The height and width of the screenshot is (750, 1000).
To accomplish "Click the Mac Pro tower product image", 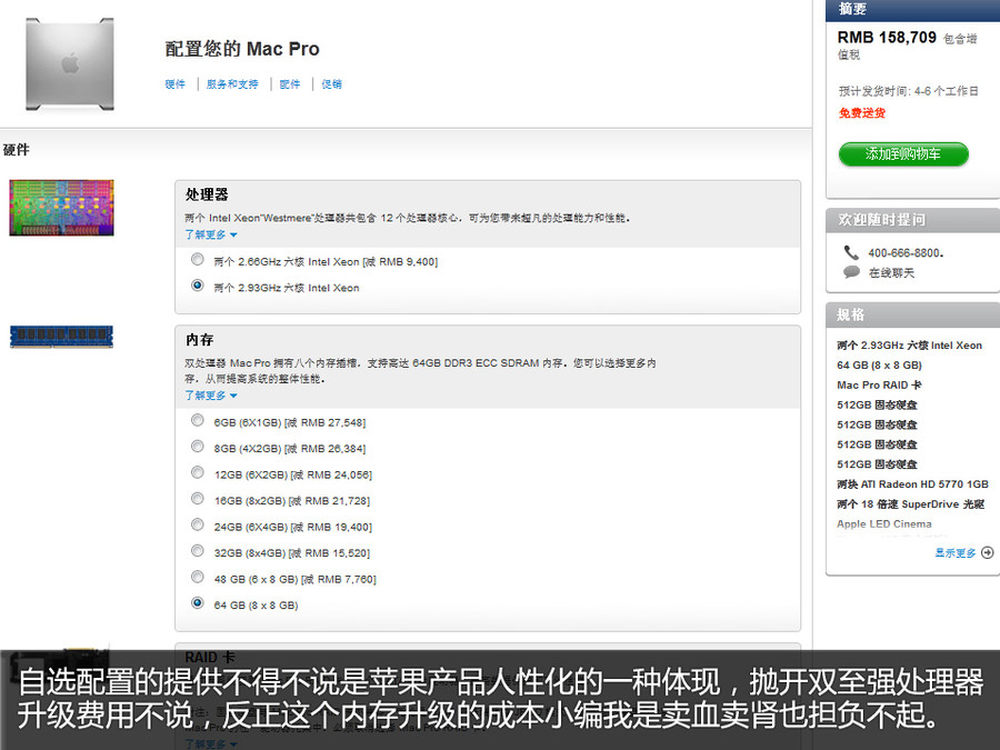I will coord(70,64).
